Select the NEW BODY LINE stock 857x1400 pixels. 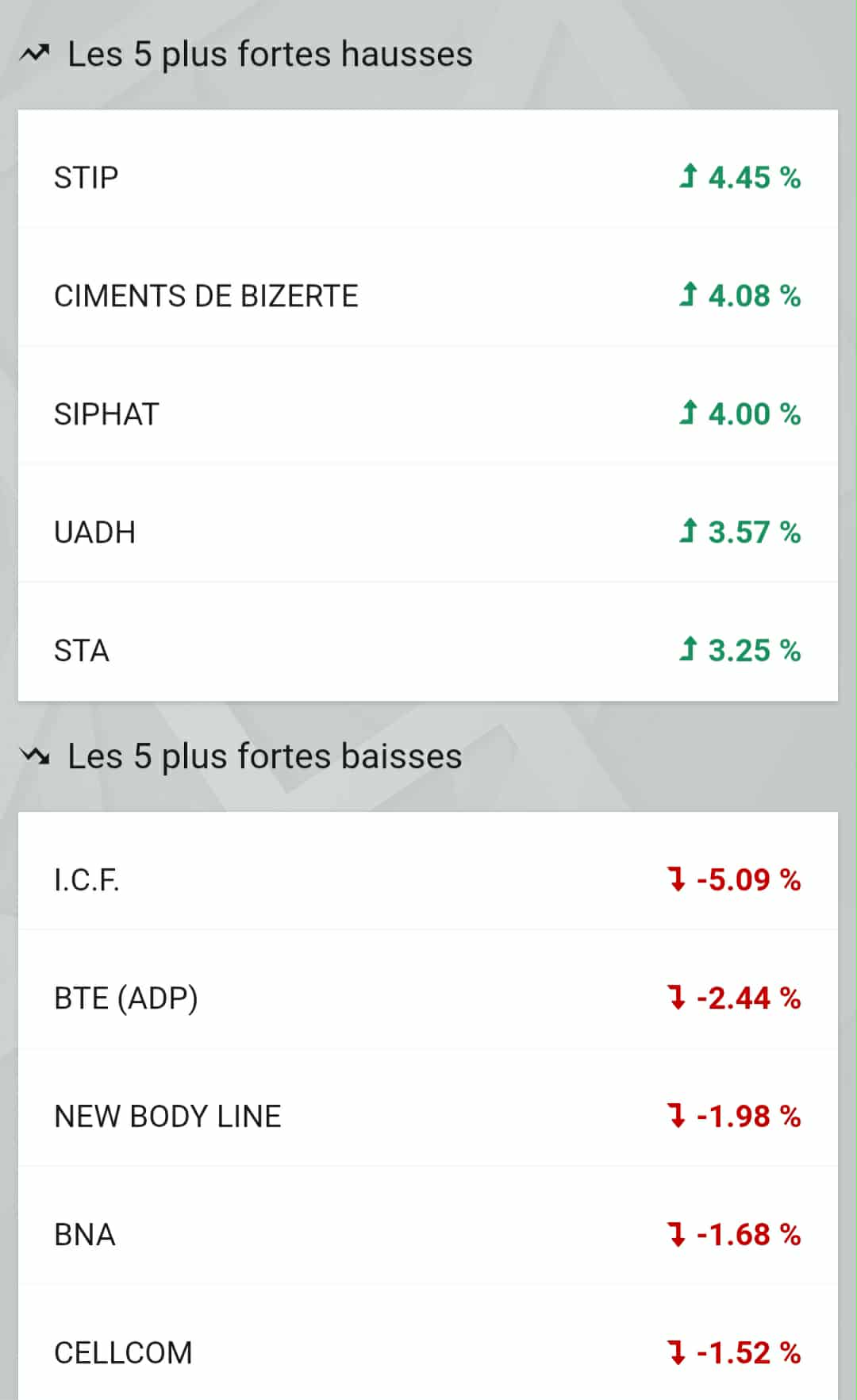tap(167, 1117)
